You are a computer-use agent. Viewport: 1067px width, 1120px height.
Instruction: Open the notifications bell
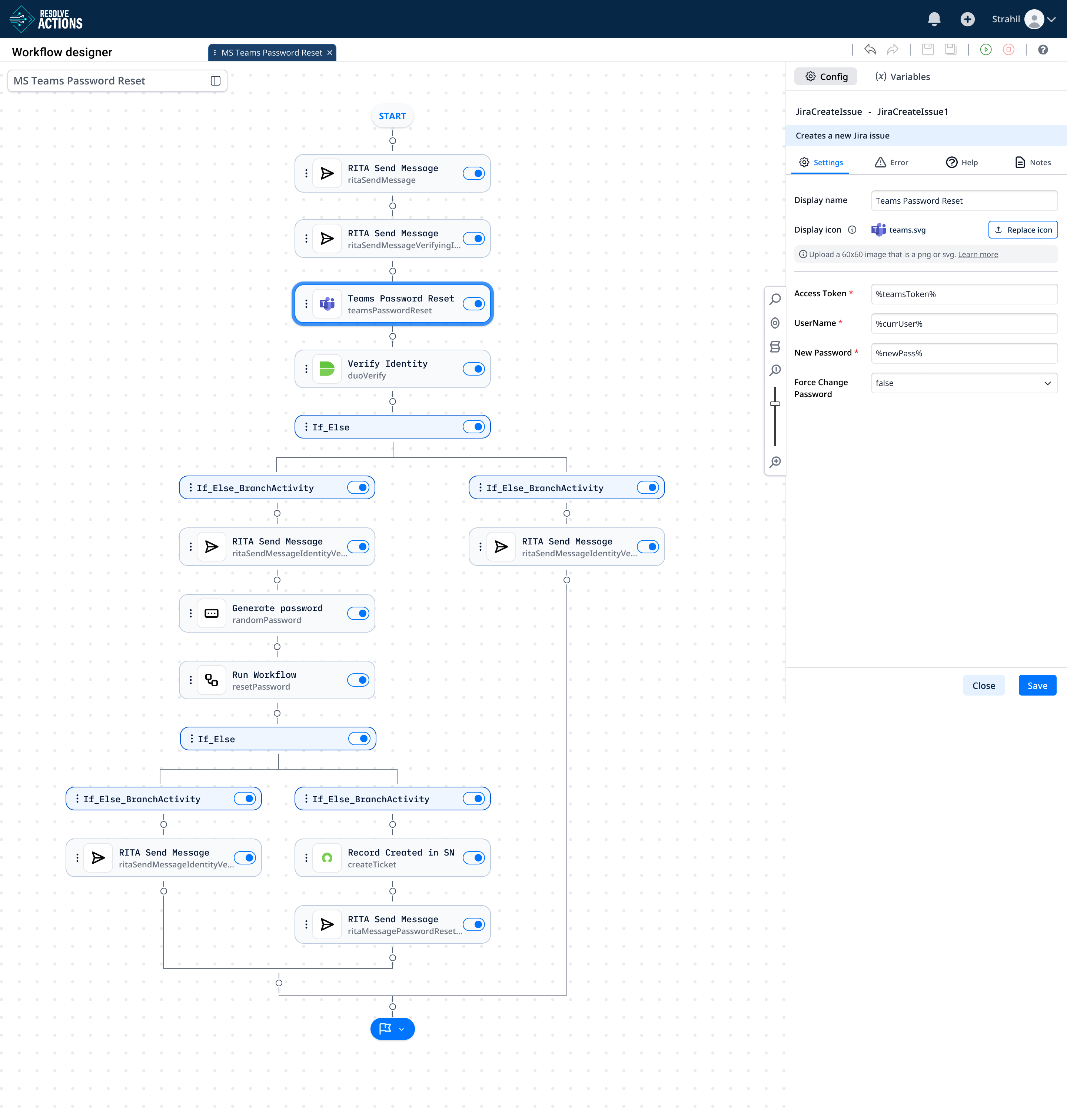tap(934, 19)
